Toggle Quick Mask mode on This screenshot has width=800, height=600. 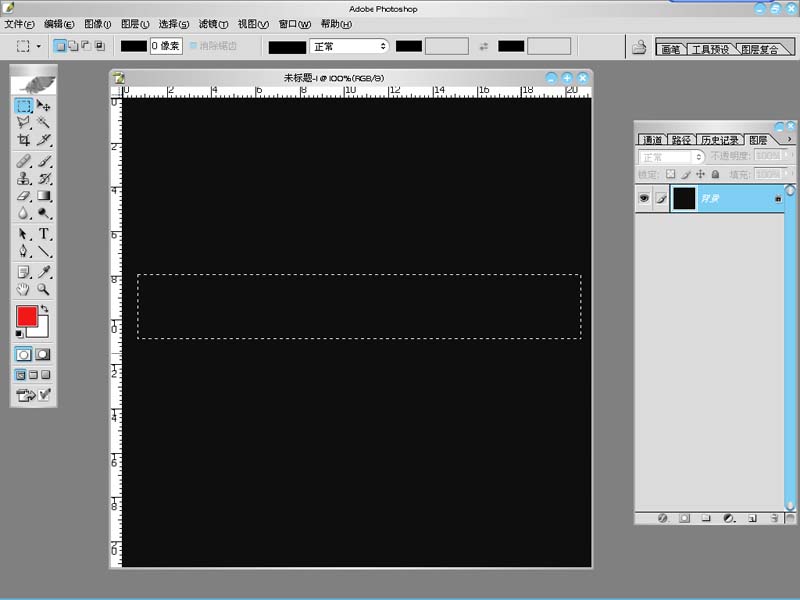click(43, 354)
